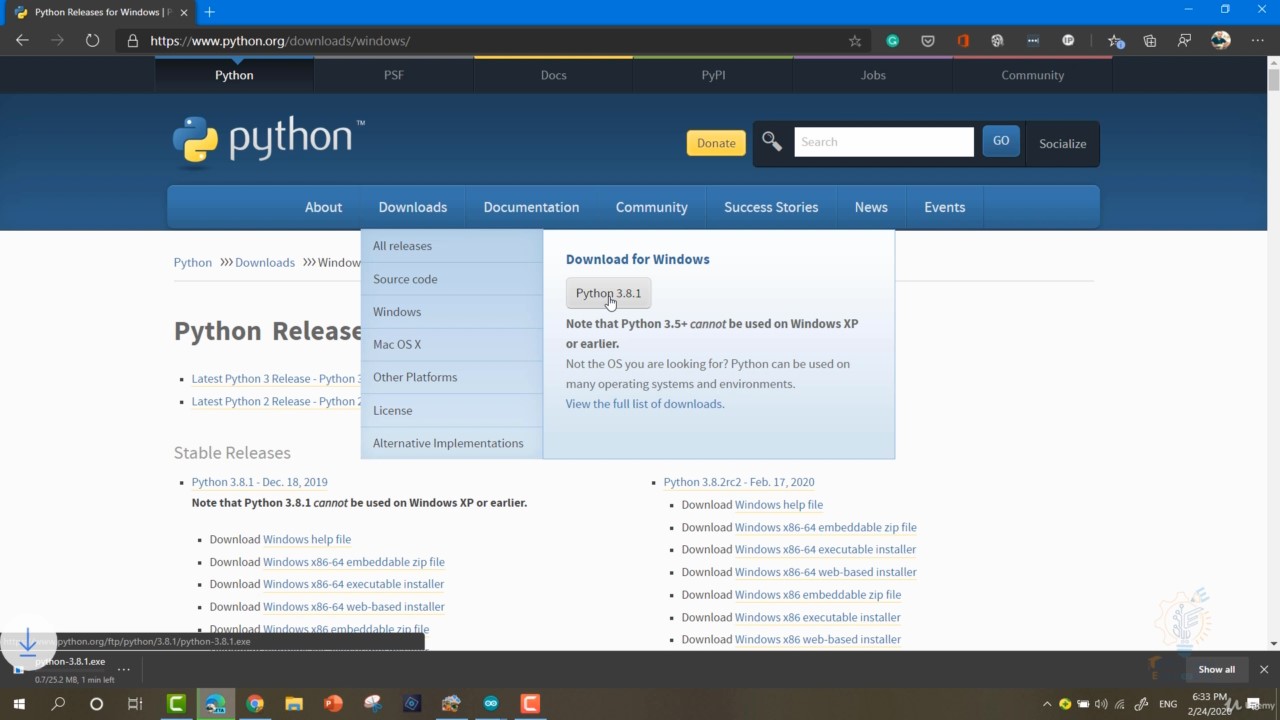Open the PyPI top tab
1280x720 pixels.
(713, 75)
